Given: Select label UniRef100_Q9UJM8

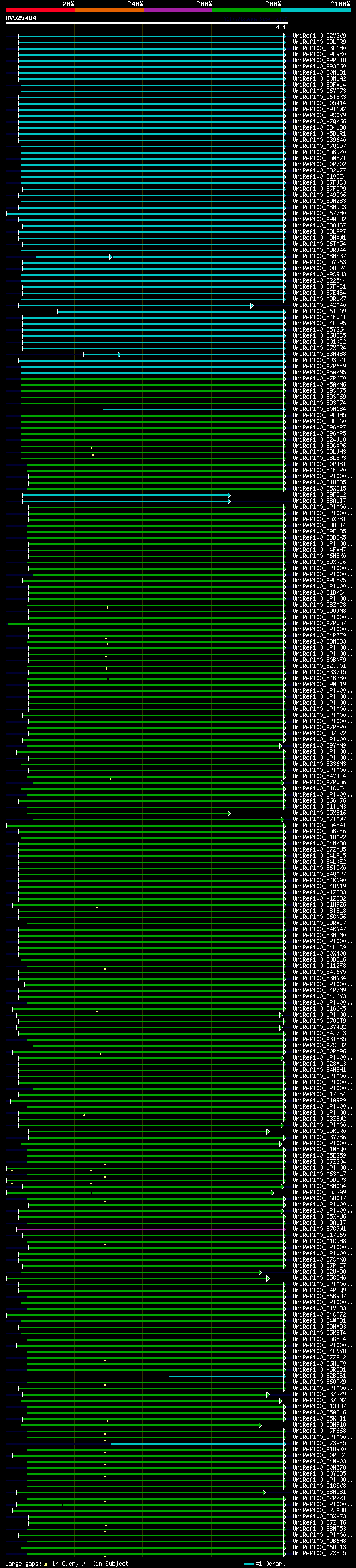Looking at the screenshot, I should (319, 611).
